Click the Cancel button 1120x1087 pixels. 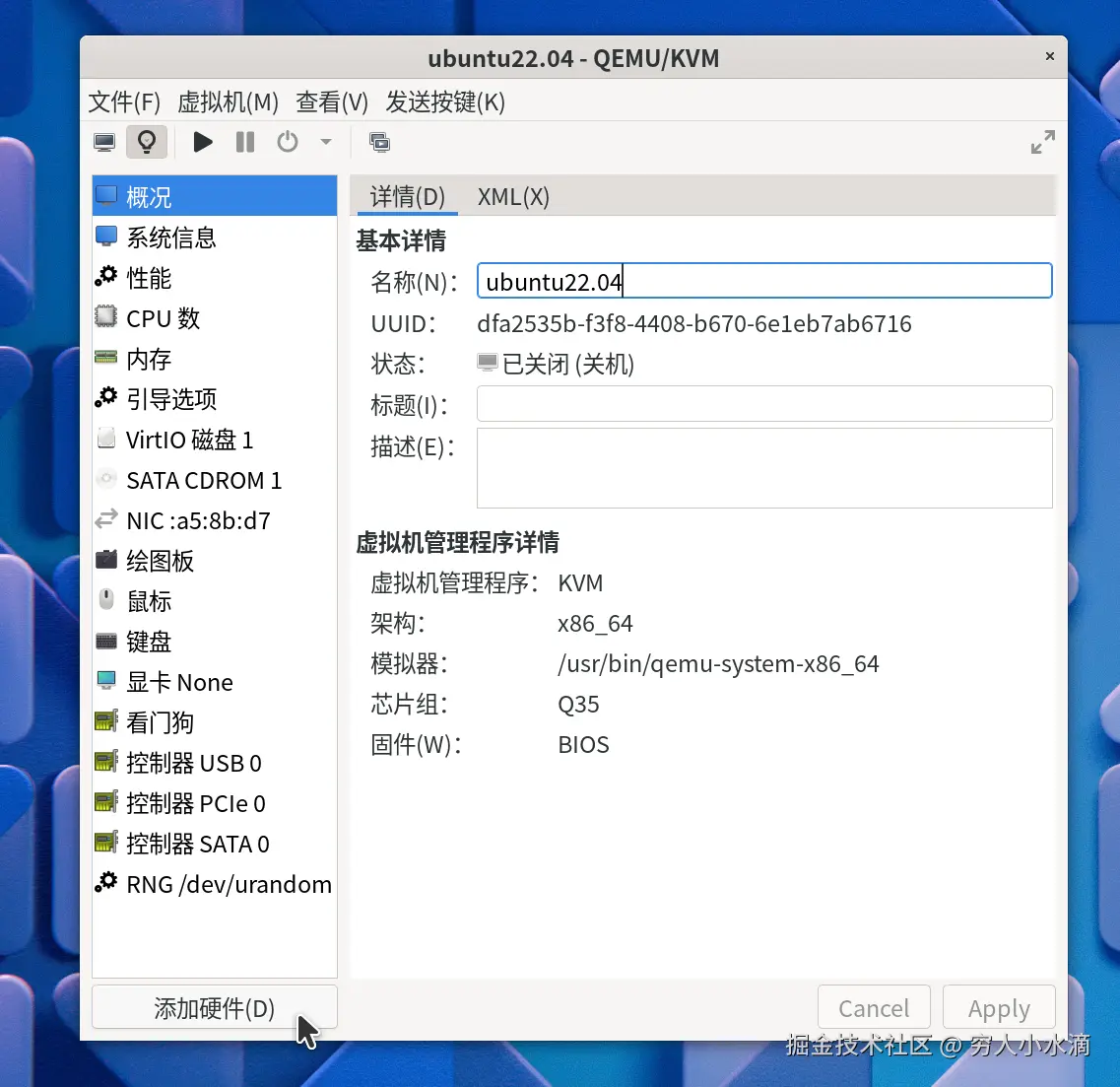click(874, 1008)
